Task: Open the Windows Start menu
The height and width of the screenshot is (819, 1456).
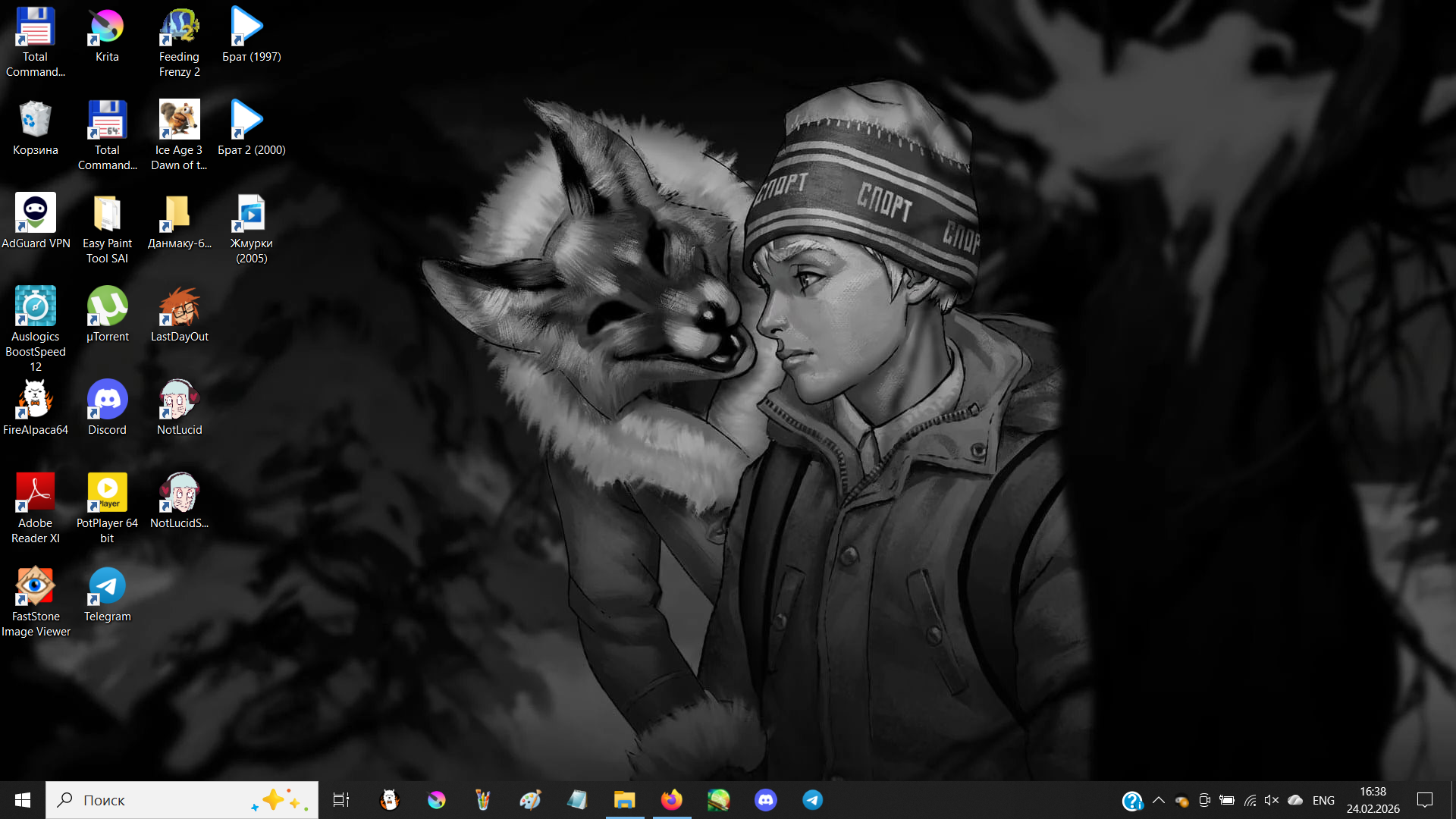Action: (23, 800)
